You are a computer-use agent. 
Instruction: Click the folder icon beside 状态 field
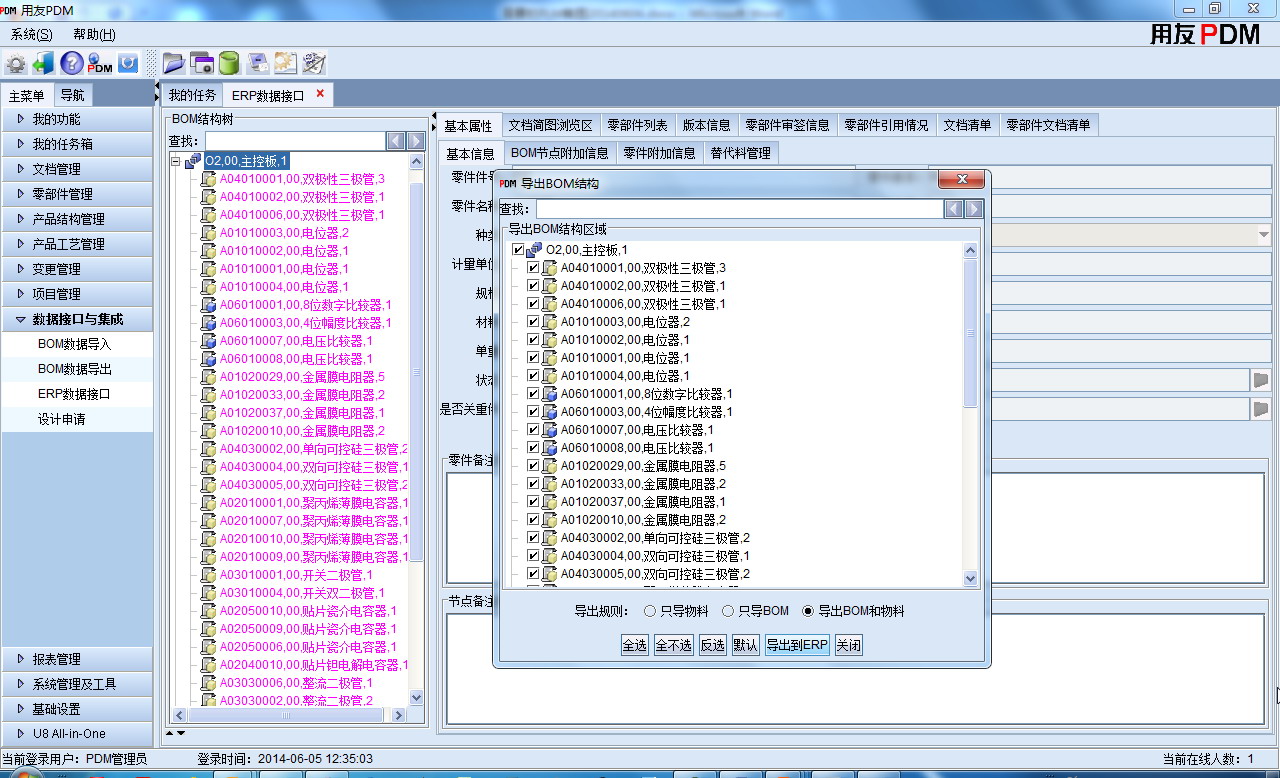pos(1261,380)
